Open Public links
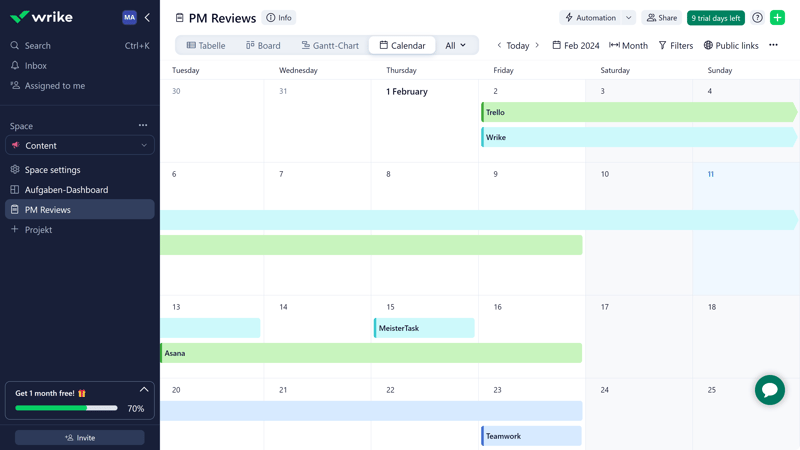This screenshot has width=800, height=450. coord(731,45)
